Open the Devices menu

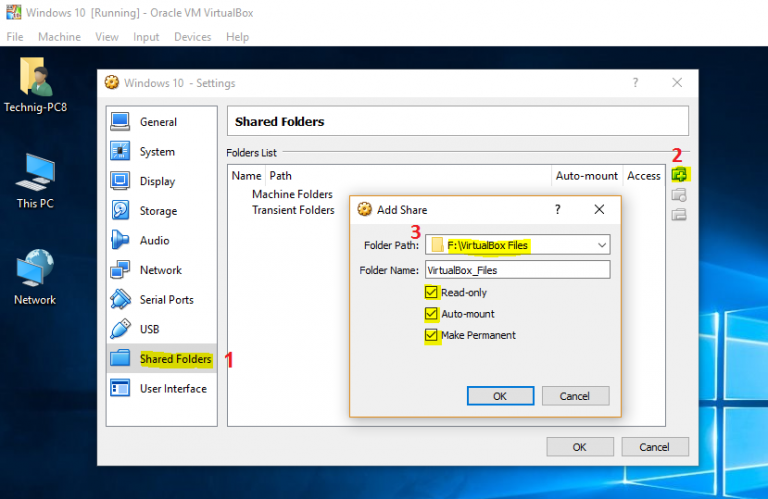pyautogui.click(x=192, y=37)
